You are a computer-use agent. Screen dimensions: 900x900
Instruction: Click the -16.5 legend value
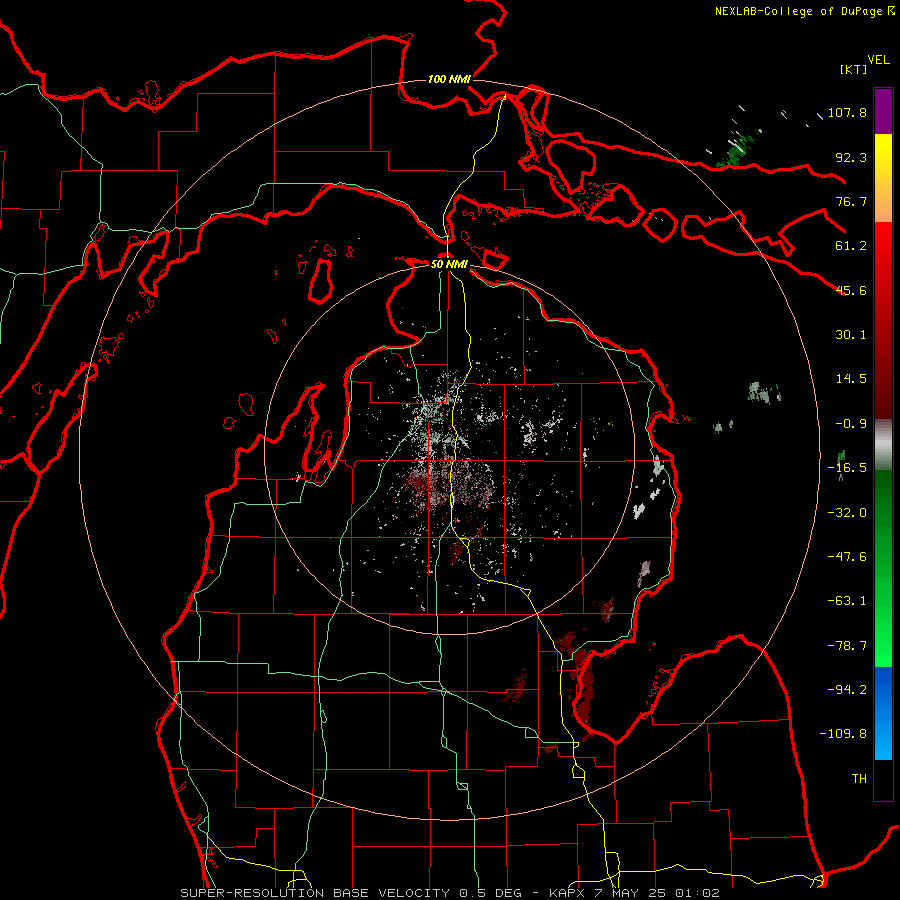tap(847, 468)
